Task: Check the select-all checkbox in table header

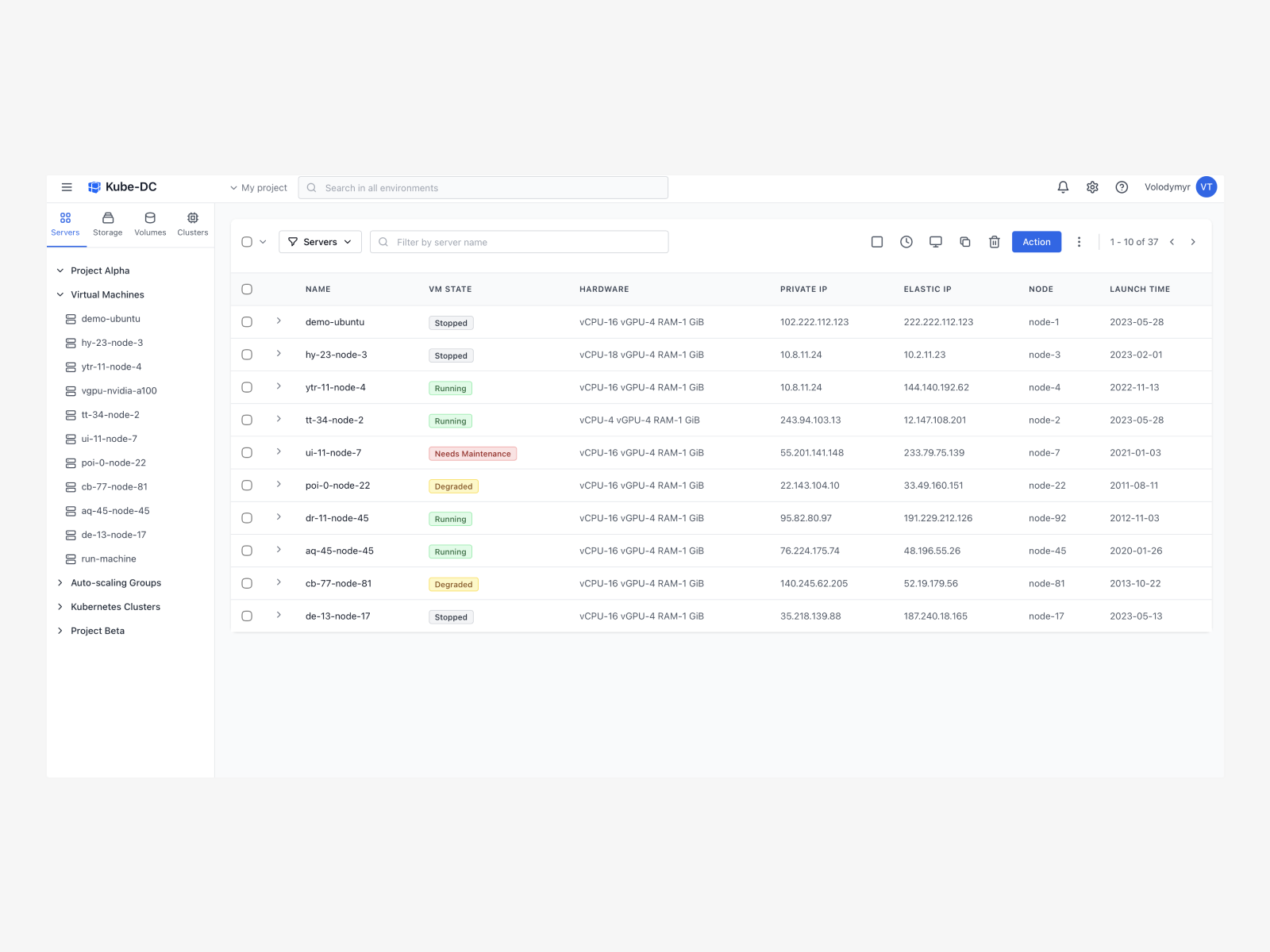Action: [247, 289]
